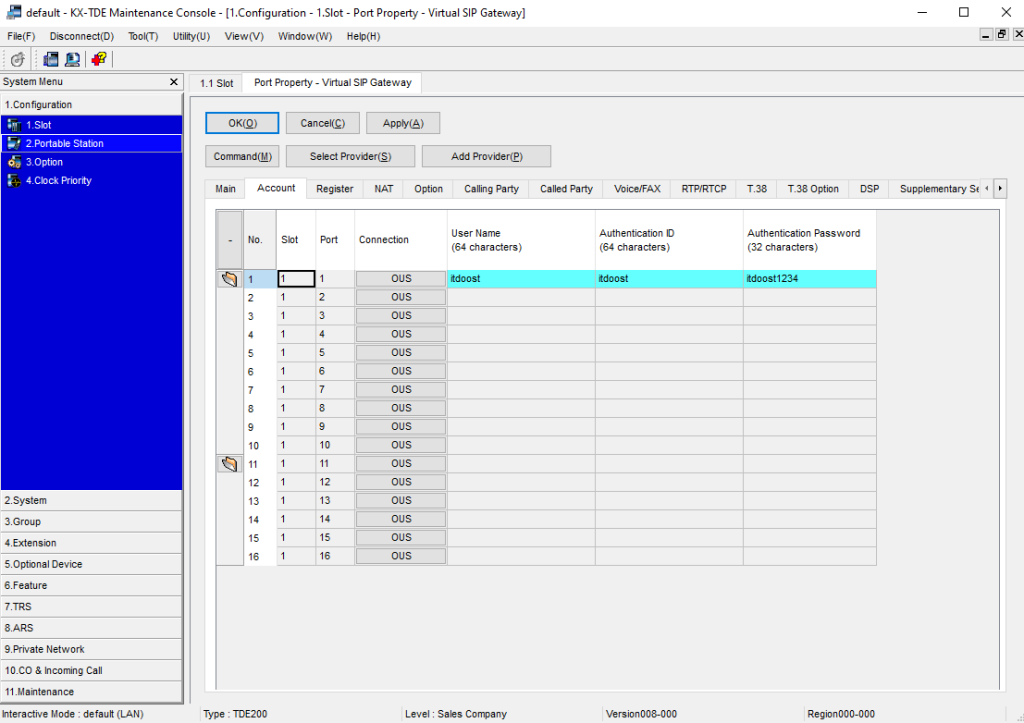Click the Clock Priority icon in System Menu
Screen dimensions: 1024x723
(14, 180)
